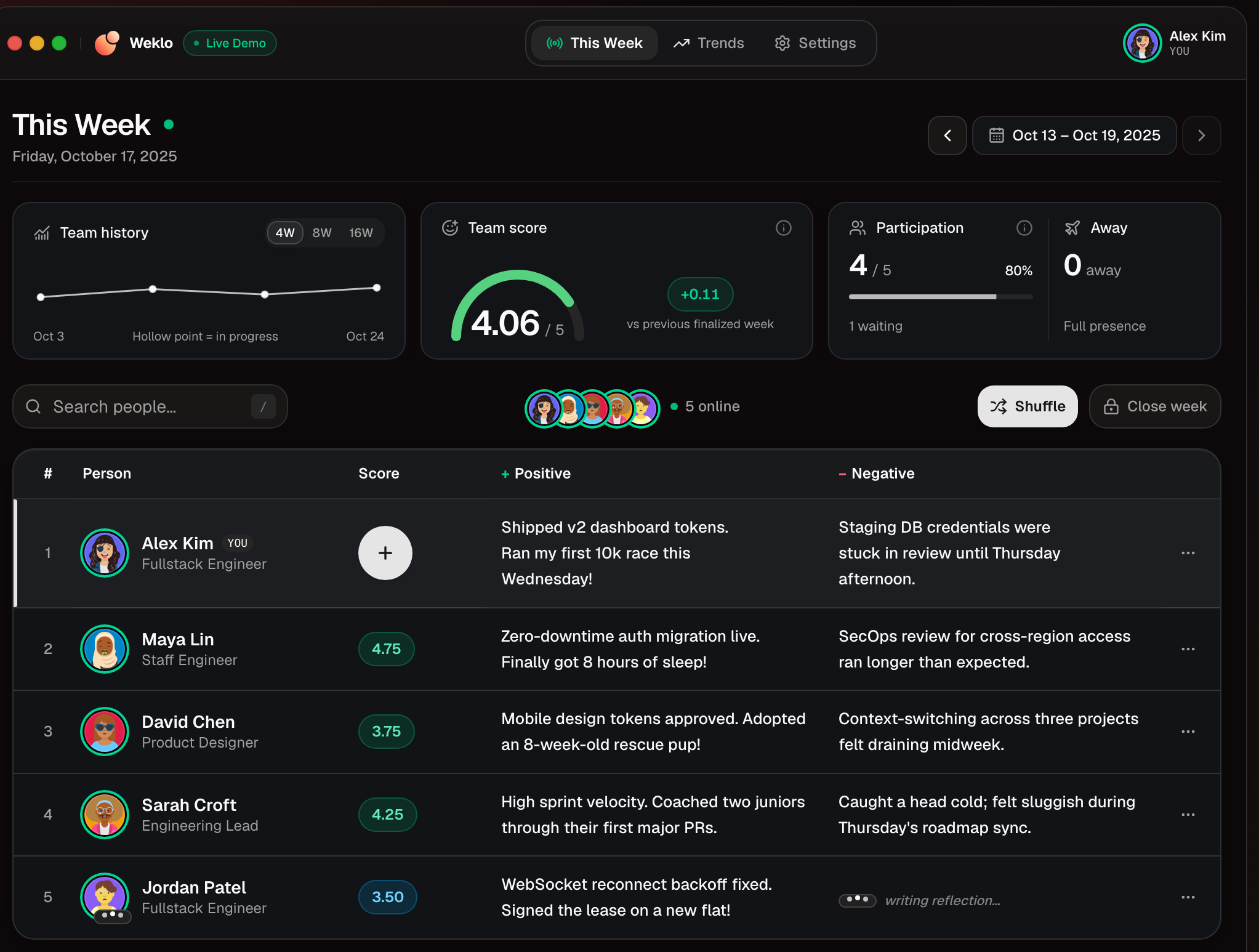Click the calendar icon in date range
The width and height of the screenshot is (1259, 952).
click(996, 135)
